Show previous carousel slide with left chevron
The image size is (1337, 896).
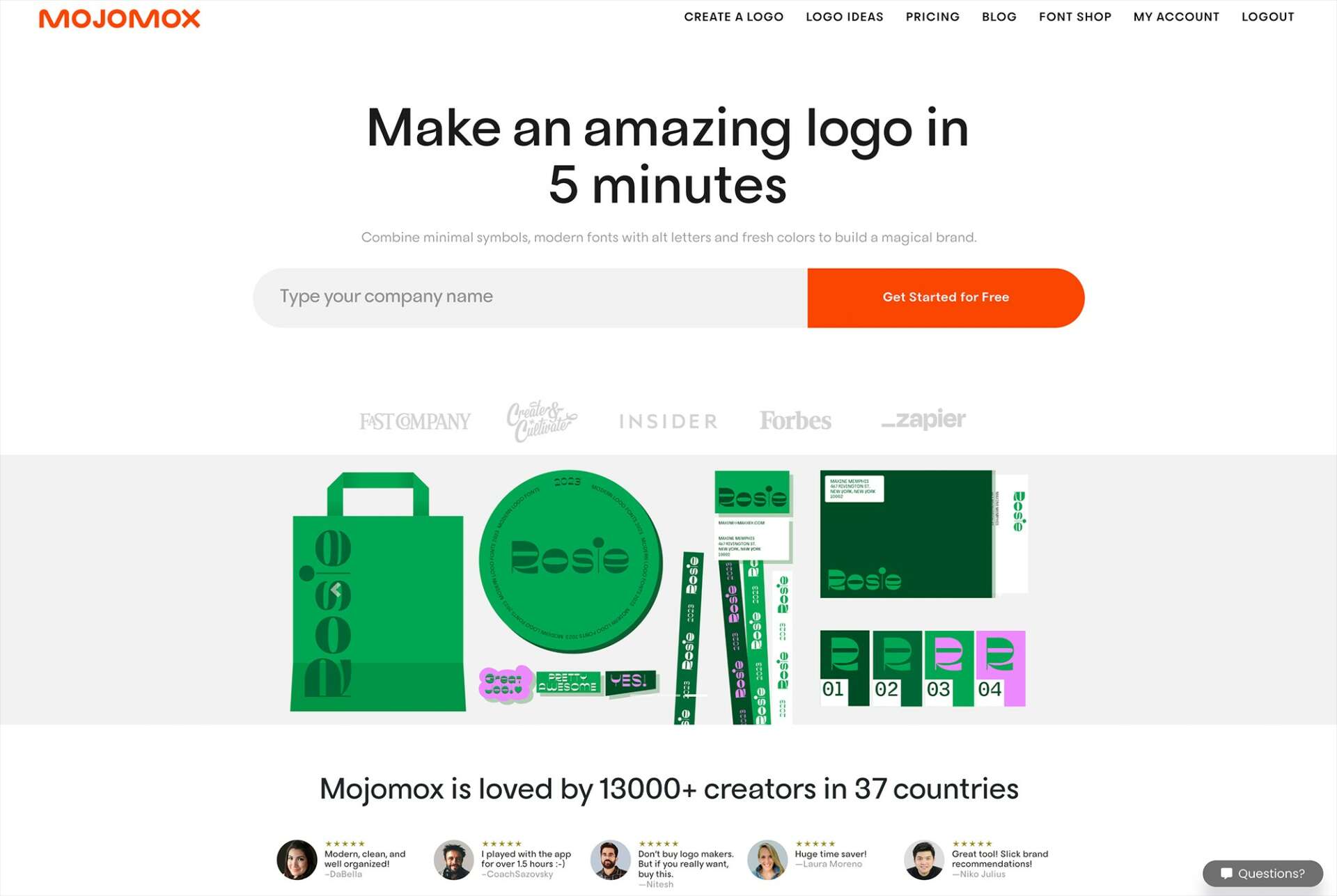point(336,590)
